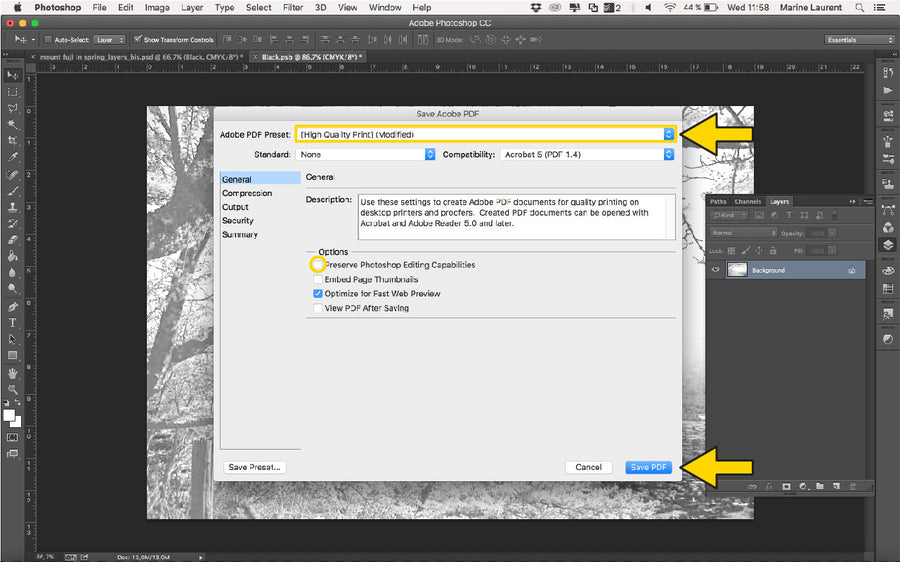Click New fill or adjustment layer icon
900x562 pixels.
click(803, 486)
